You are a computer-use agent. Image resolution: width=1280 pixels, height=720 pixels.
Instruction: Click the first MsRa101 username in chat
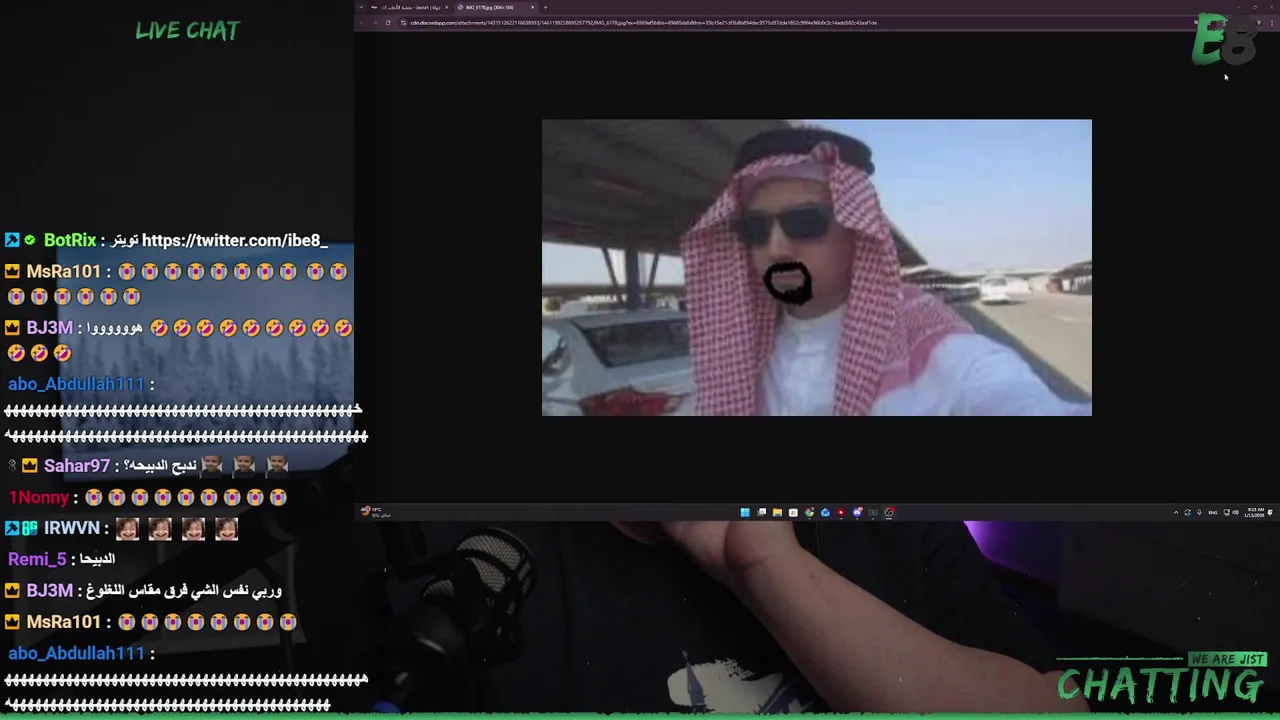(x=64, y=271)
